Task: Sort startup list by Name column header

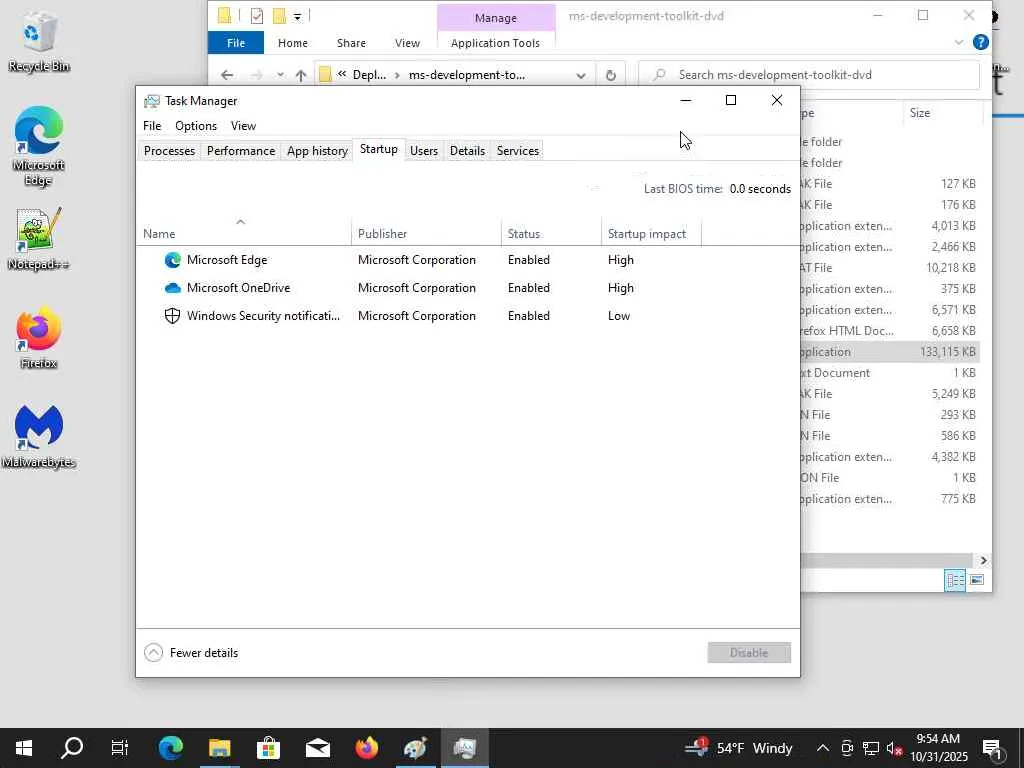Action: point(243,233)
